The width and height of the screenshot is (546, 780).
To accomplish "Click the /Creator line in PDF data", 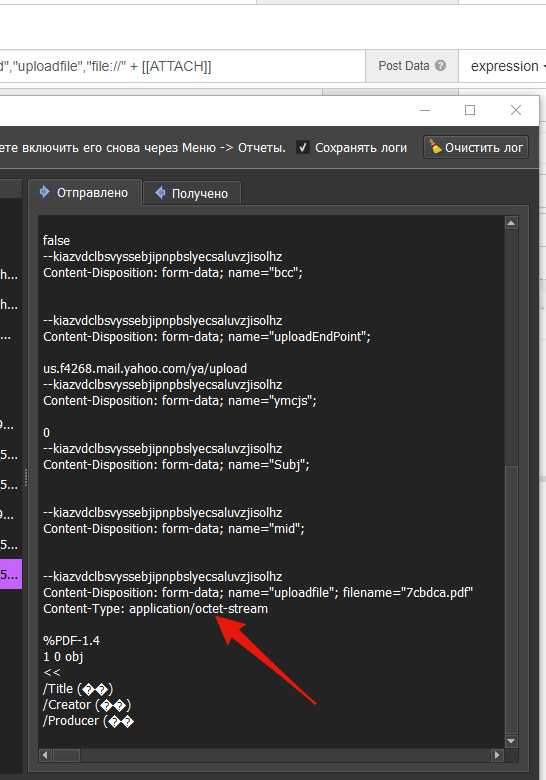I will 87,705.
